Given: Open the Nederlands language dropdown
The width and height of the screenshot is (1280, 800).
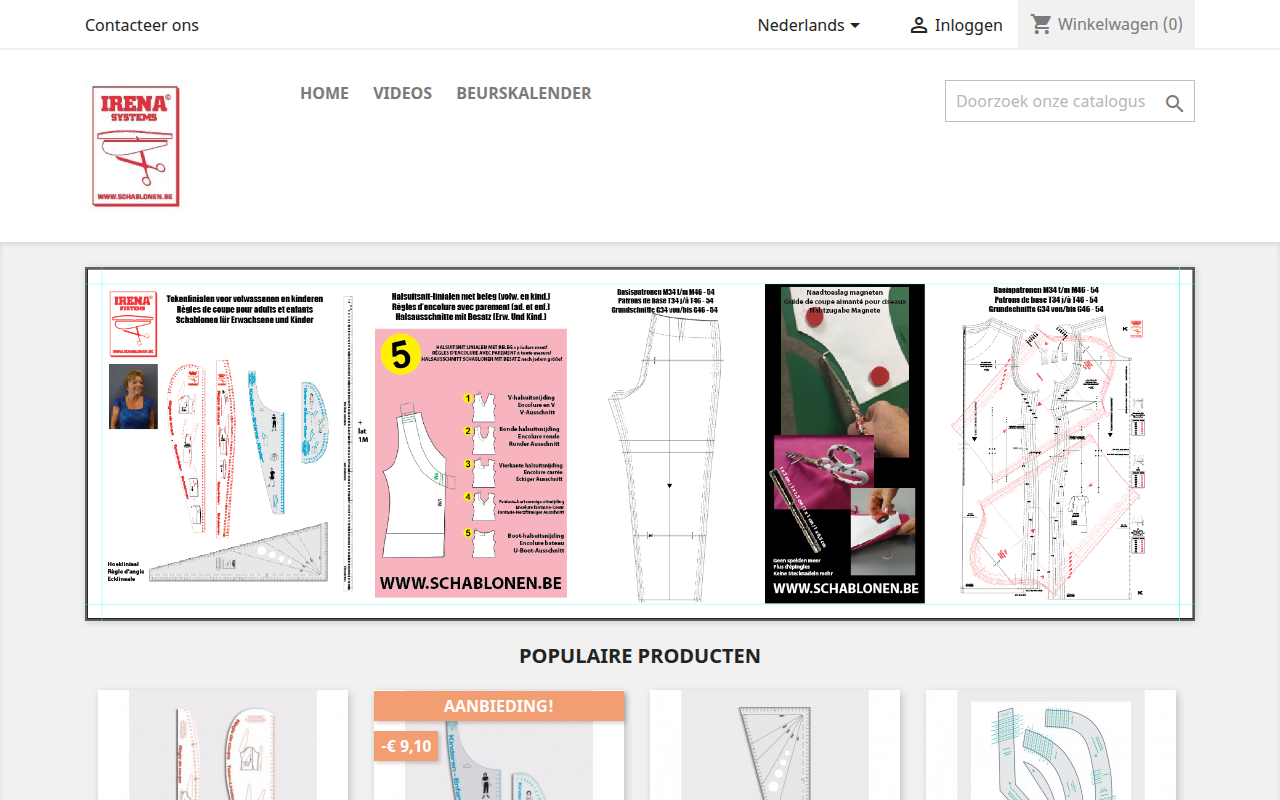Looking at the screenshot, I should tap(809, 25).
